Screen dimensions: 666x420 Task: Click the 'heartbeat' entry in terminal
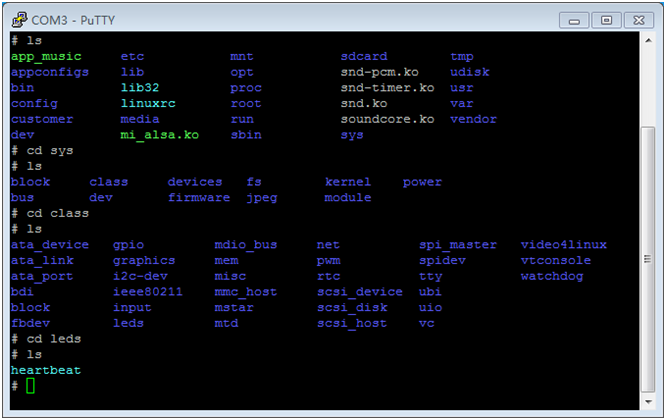46,370
